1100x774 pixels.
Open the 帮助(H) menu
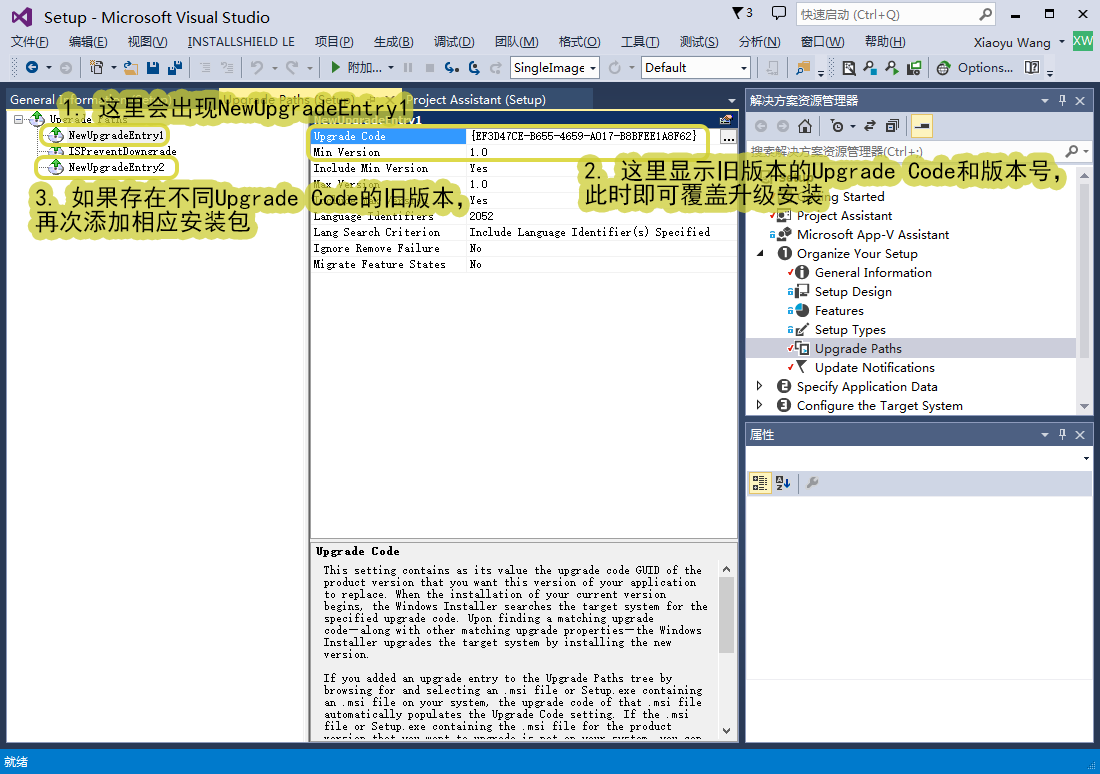[885, 41]
